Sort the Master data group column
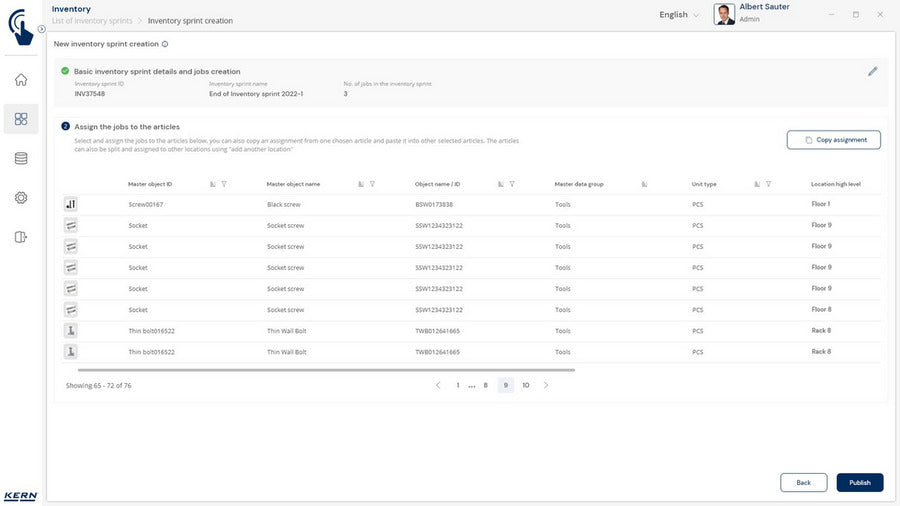The image size is (900, 506). pos(644,184)
